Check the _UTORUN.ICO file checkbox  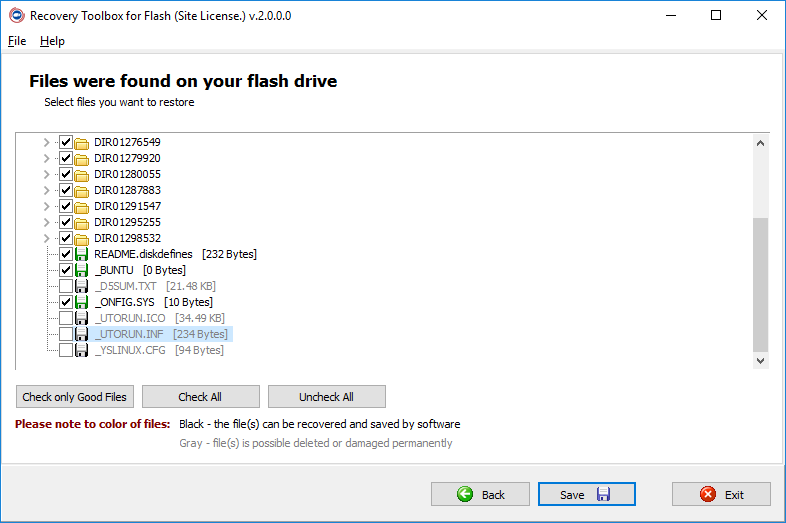(66, 318)
